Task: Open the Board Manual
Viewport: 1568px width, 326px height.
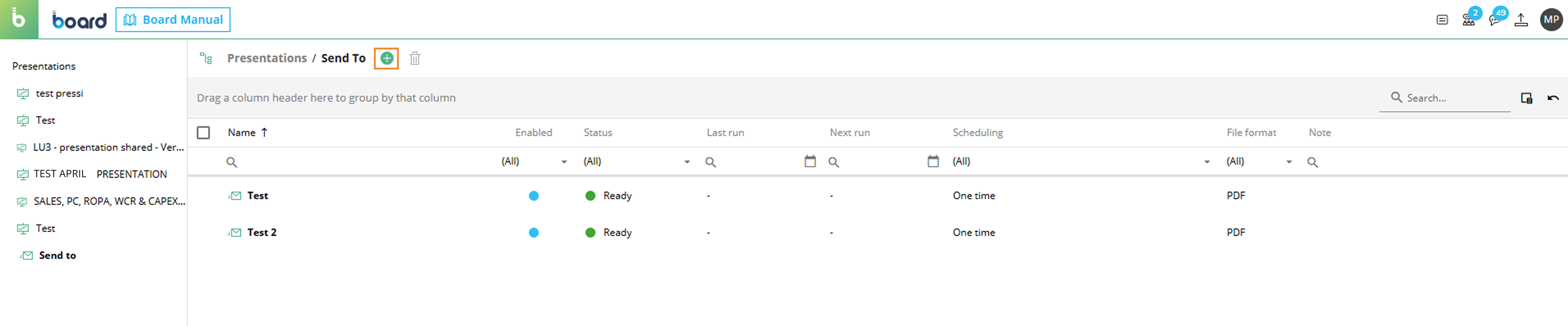Action: 173,19
